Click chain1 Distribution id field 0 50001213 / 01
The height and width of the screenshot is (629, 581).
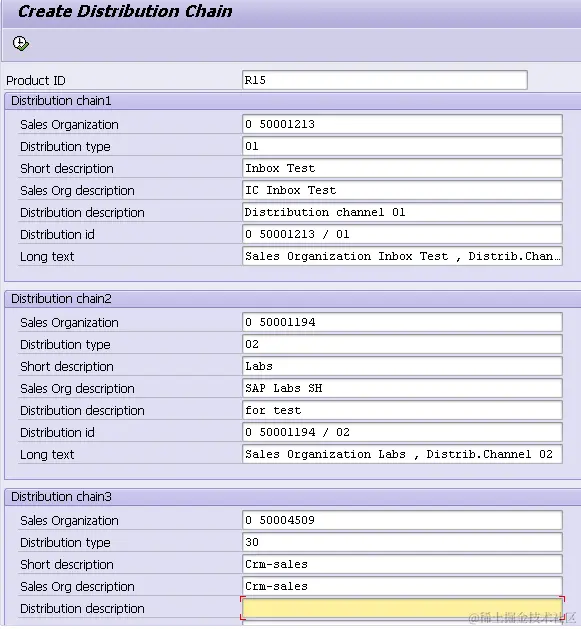[402, 234]
